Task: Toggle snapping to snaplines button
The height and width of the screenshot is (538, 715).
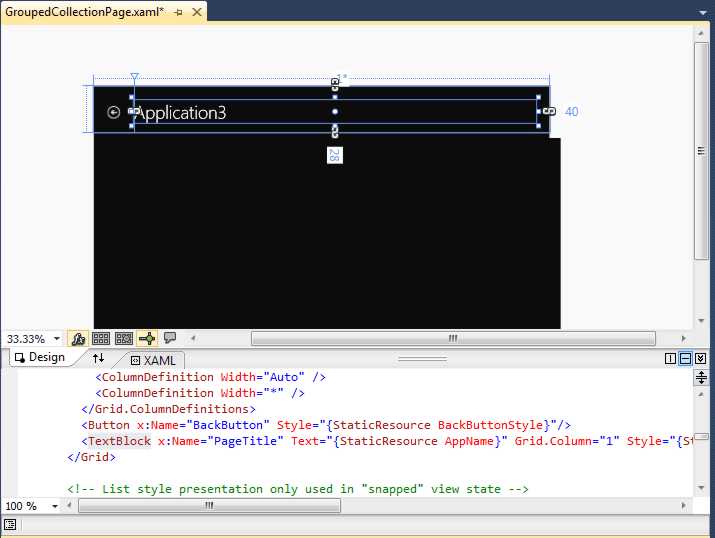Action: [147, 339]
